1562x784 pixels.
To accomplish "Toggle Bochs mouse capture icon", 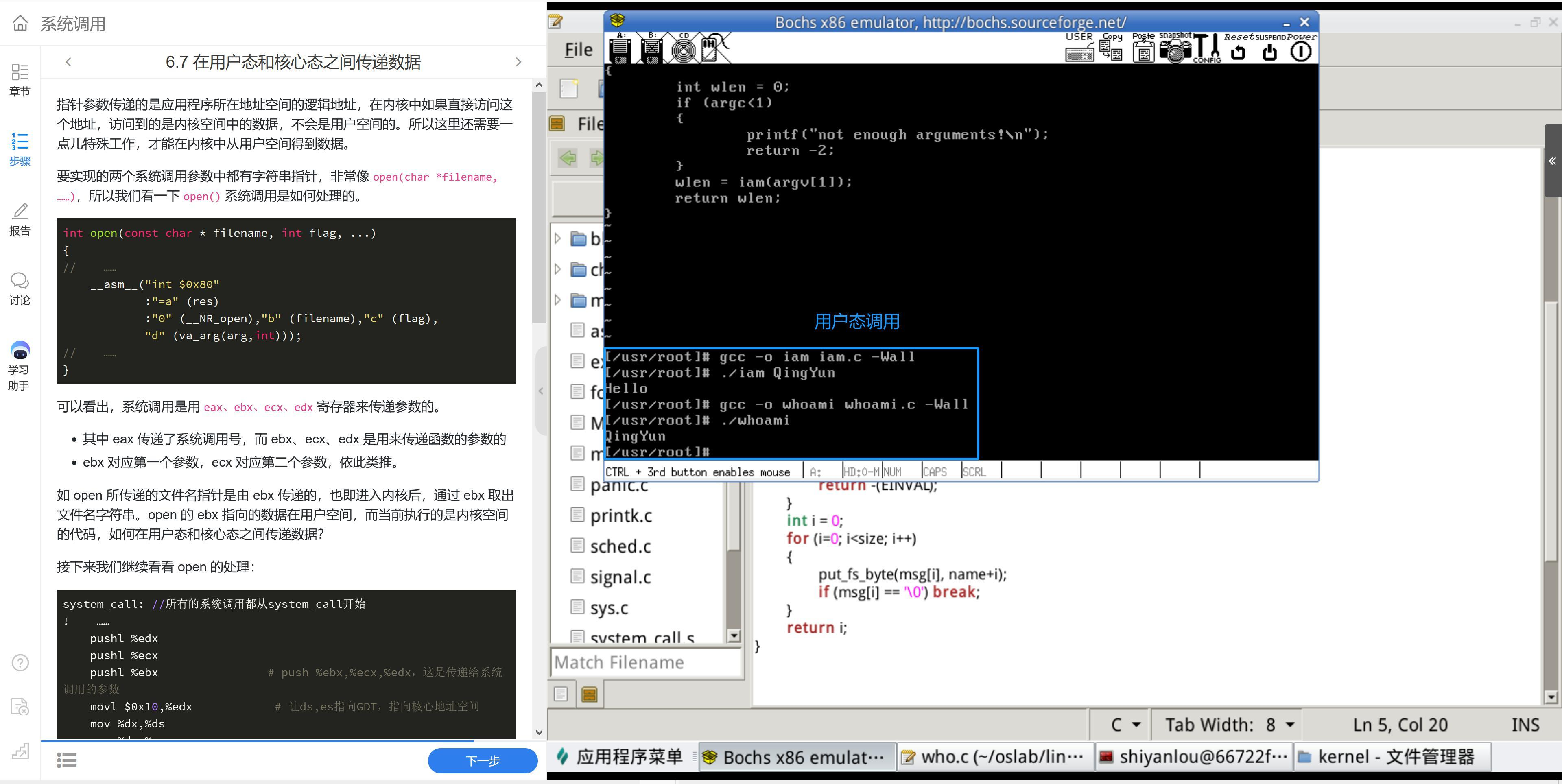I will (x=715, y=48).
